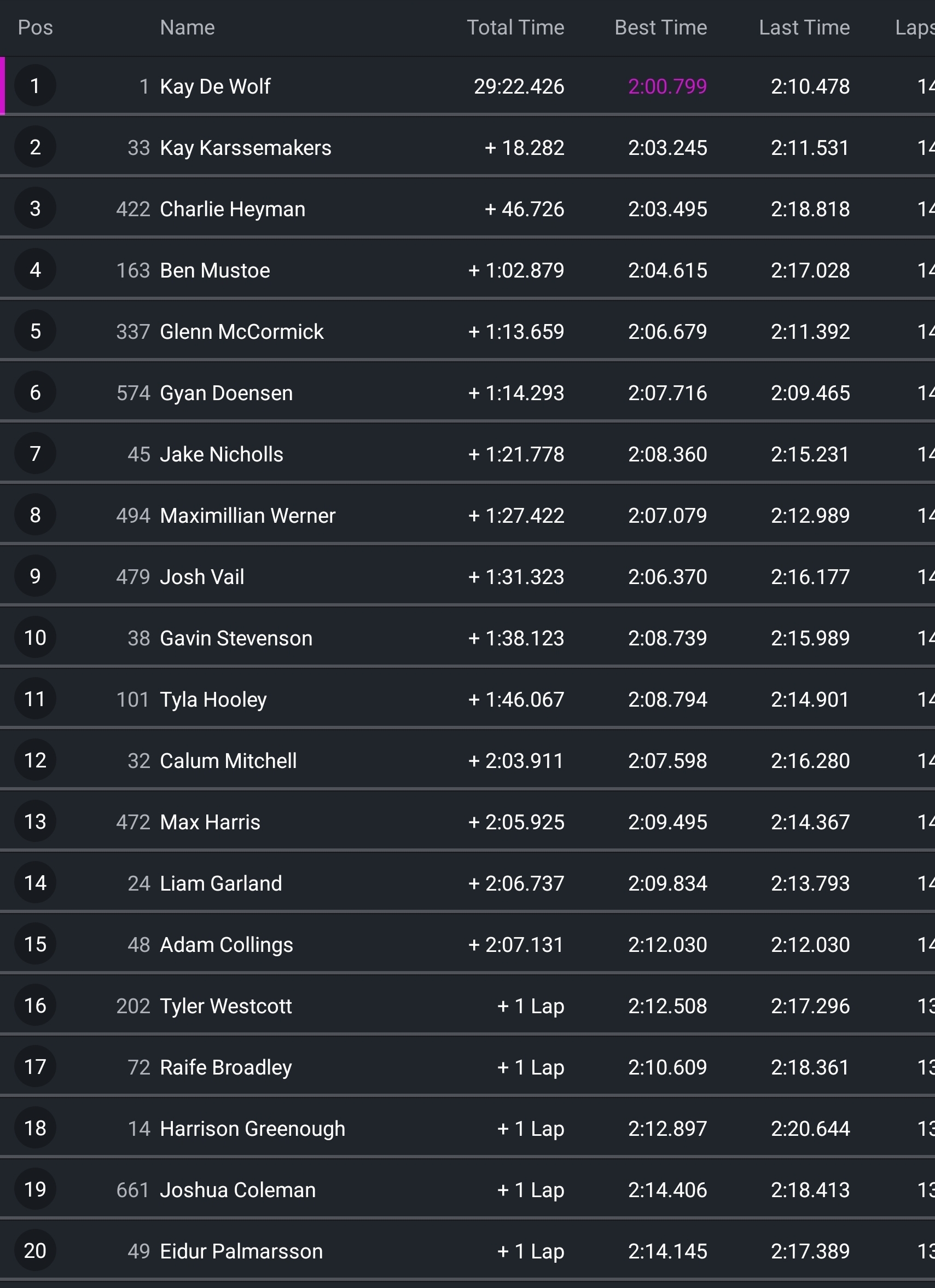Click Eidur Palmarsson's best time 2:14.145
935x1288 pixels.
tap(667, 1251)
